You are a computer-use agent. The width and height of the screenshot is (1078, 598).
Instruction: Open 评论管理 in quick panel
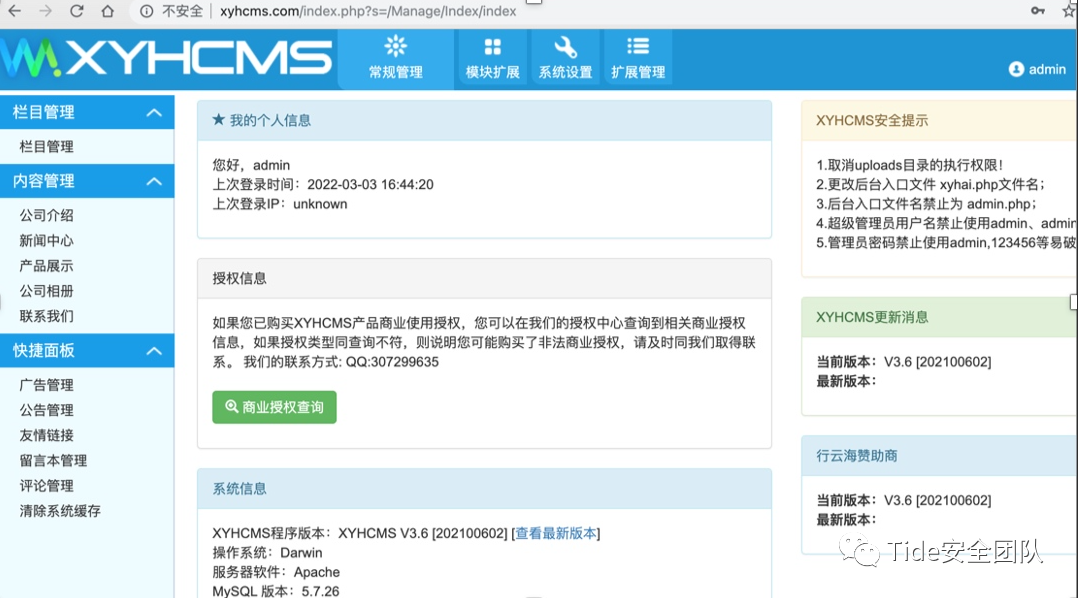(x=47, y=486)
